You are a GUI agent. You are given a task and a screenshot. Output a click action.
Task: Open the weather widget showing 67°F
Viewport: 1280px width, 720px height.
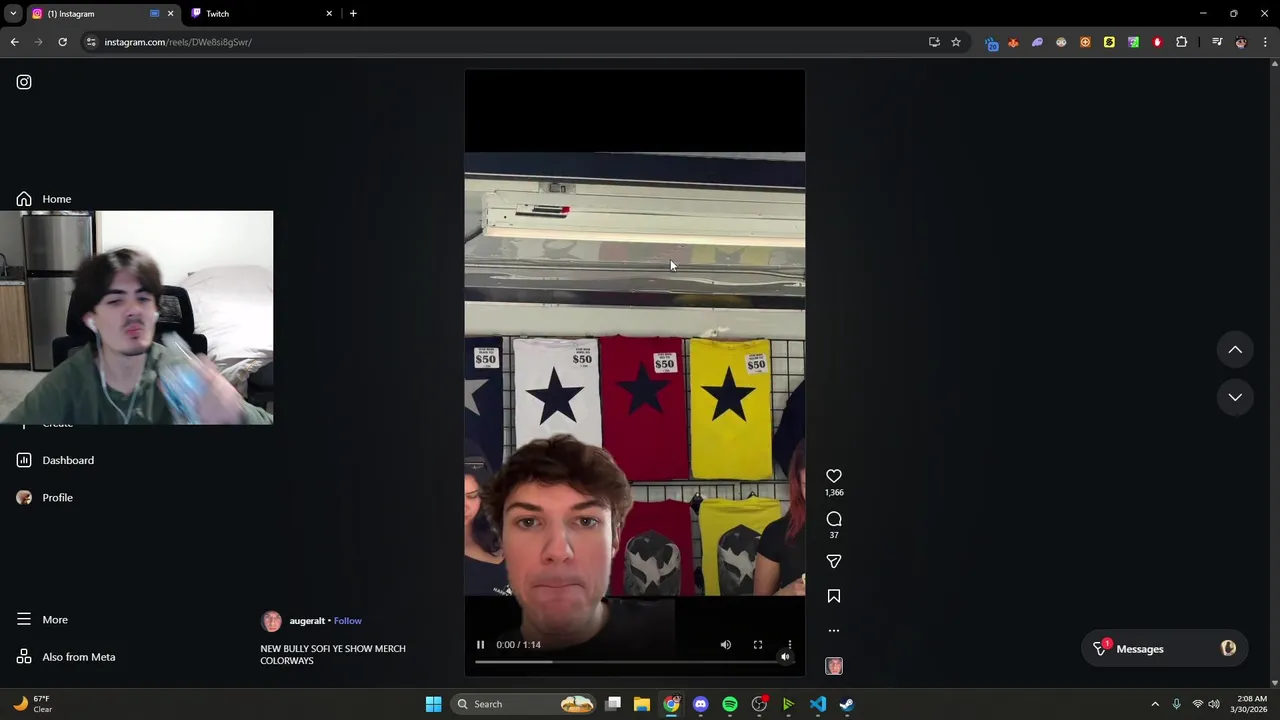coord(32,704)
